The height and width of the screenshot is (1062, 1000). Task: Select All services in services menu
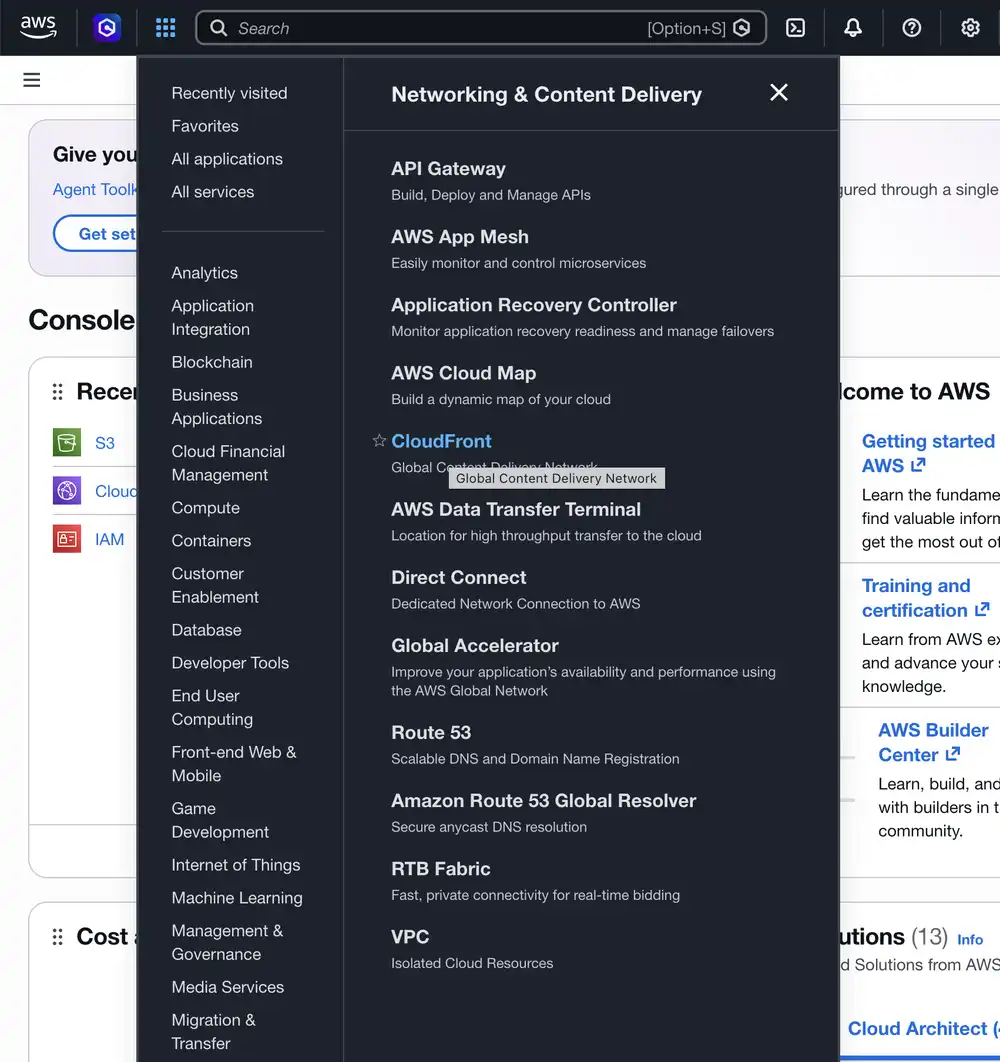click(x=213, y=192)
